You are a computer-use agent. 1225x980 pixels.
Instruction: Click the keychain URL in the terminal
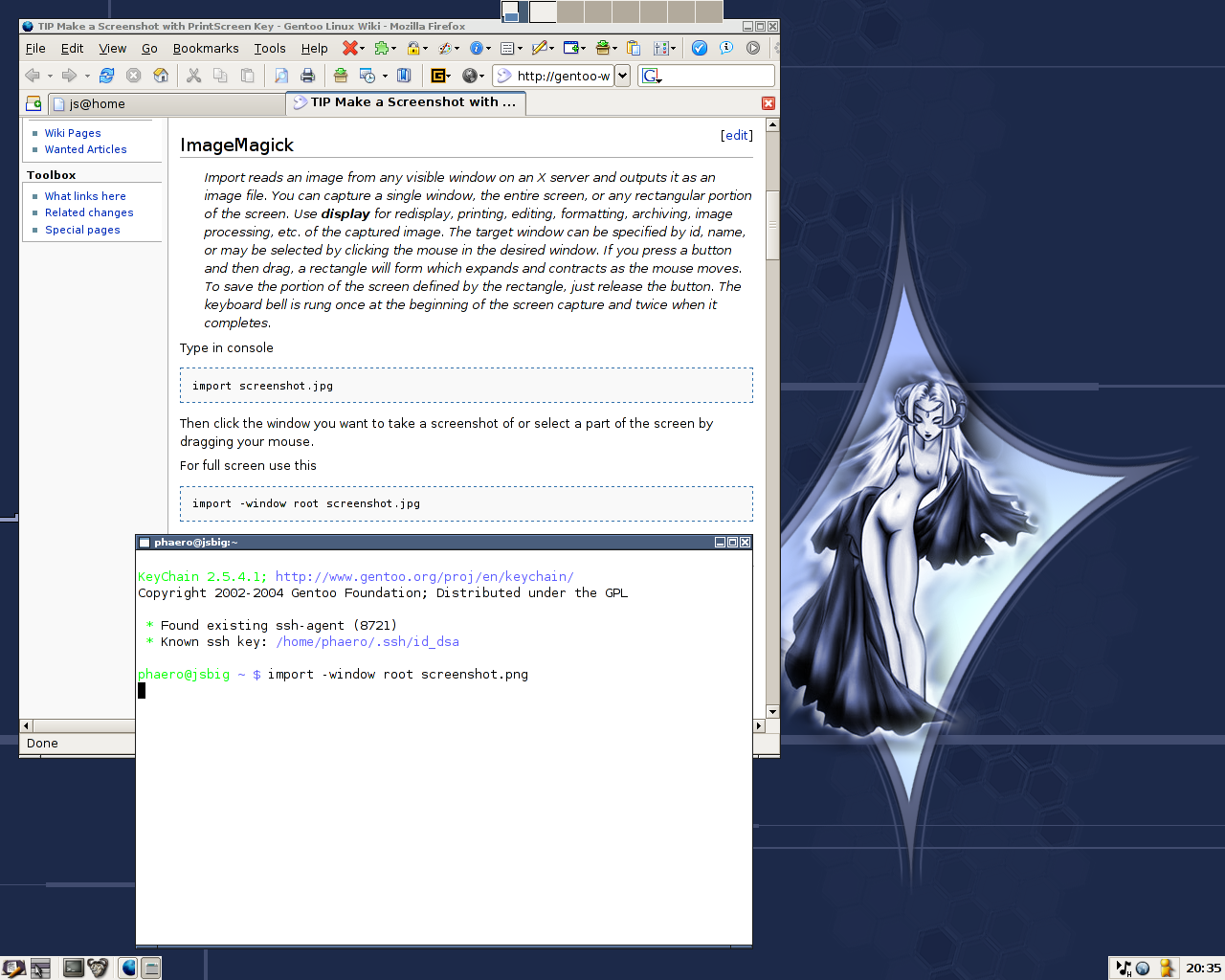425,576
